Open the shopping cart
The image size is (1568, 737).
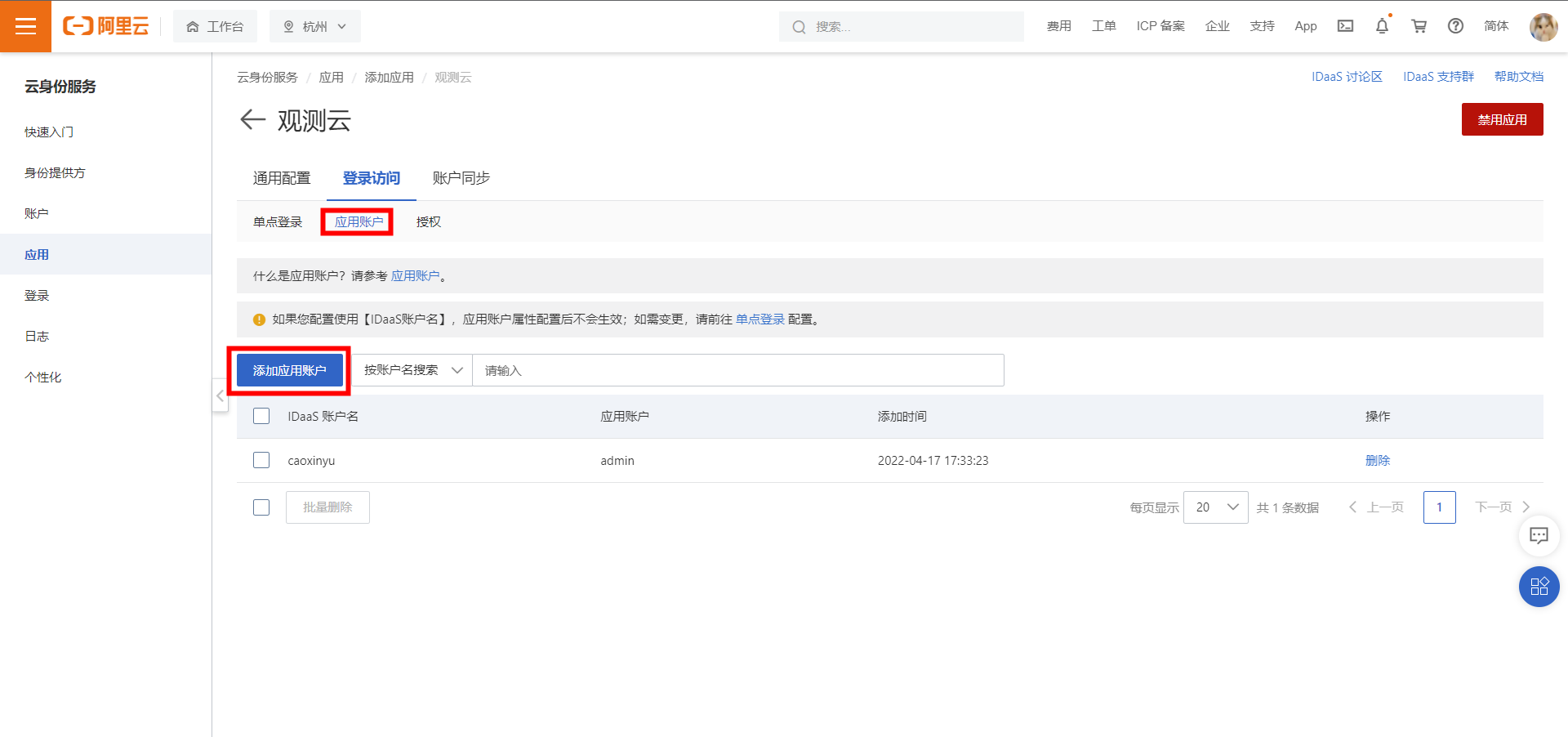[x=1419, y=26]
